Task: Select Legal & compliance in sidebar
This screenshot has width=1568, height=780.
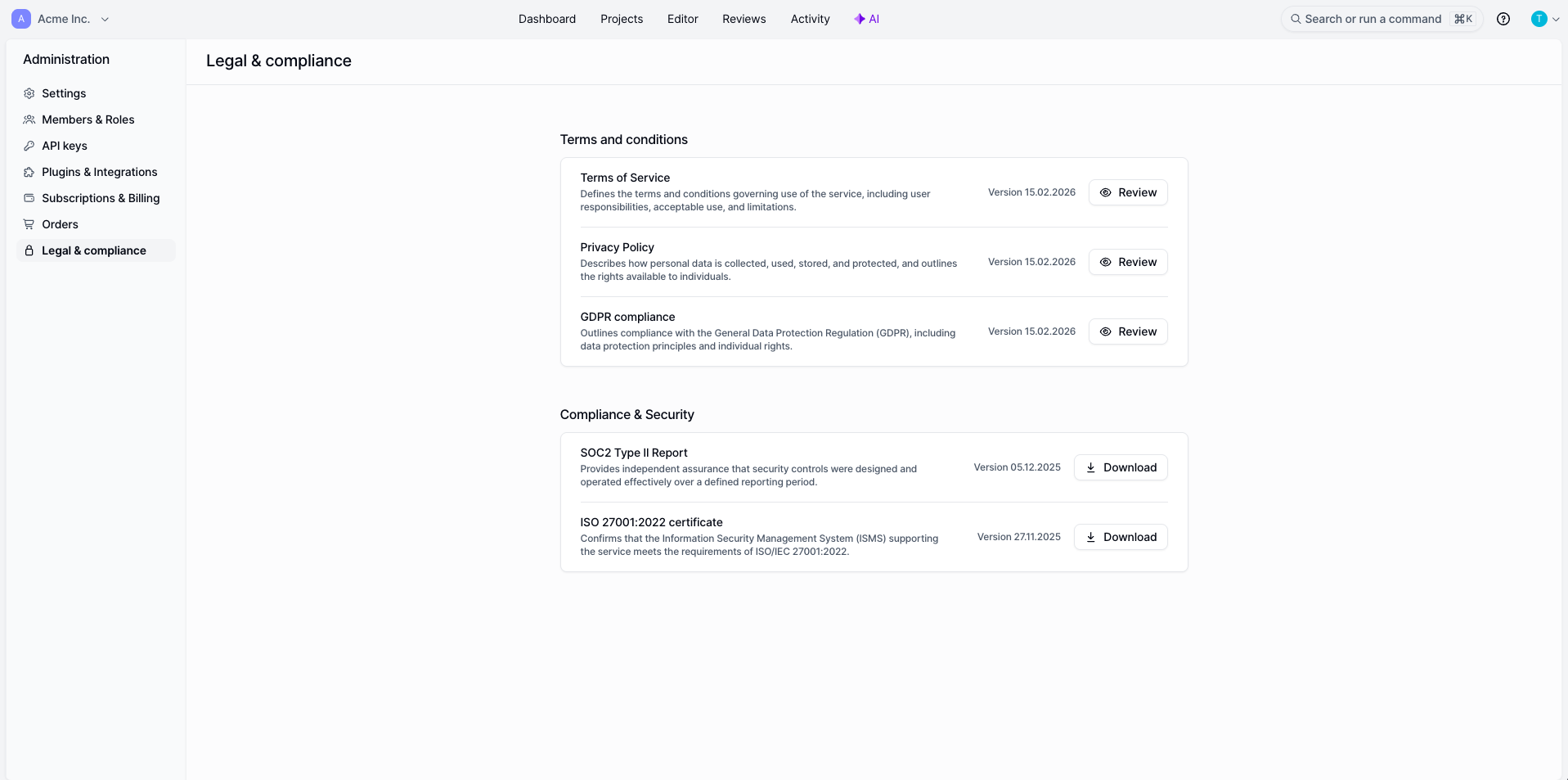Action: (96, 250)
